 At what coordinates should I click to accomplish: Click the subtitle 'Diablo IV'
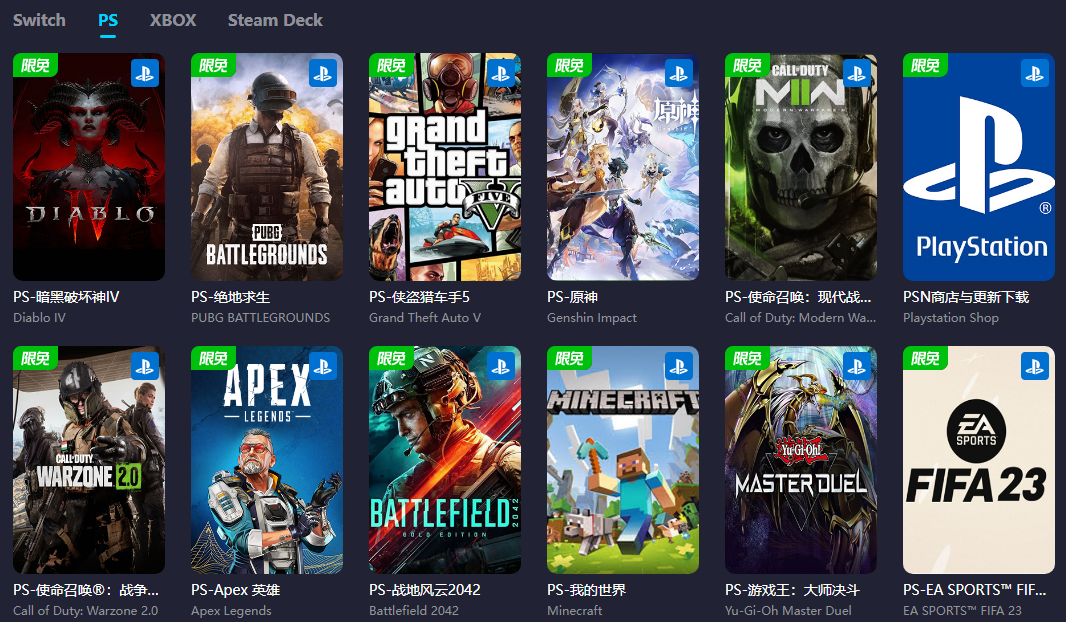[39, 317]
